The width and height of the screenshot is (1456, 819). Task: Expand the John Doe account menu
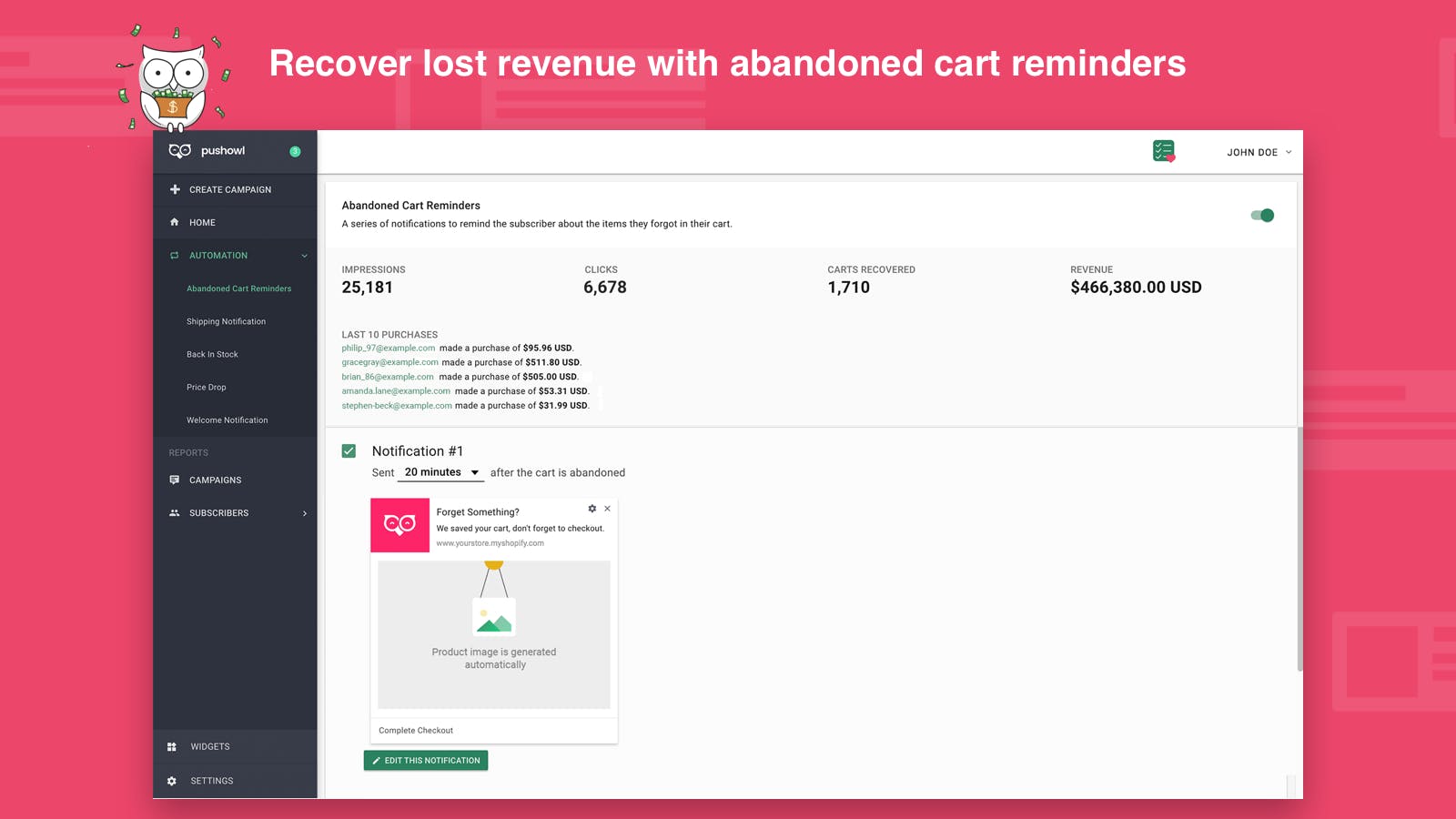(1259, 152)
